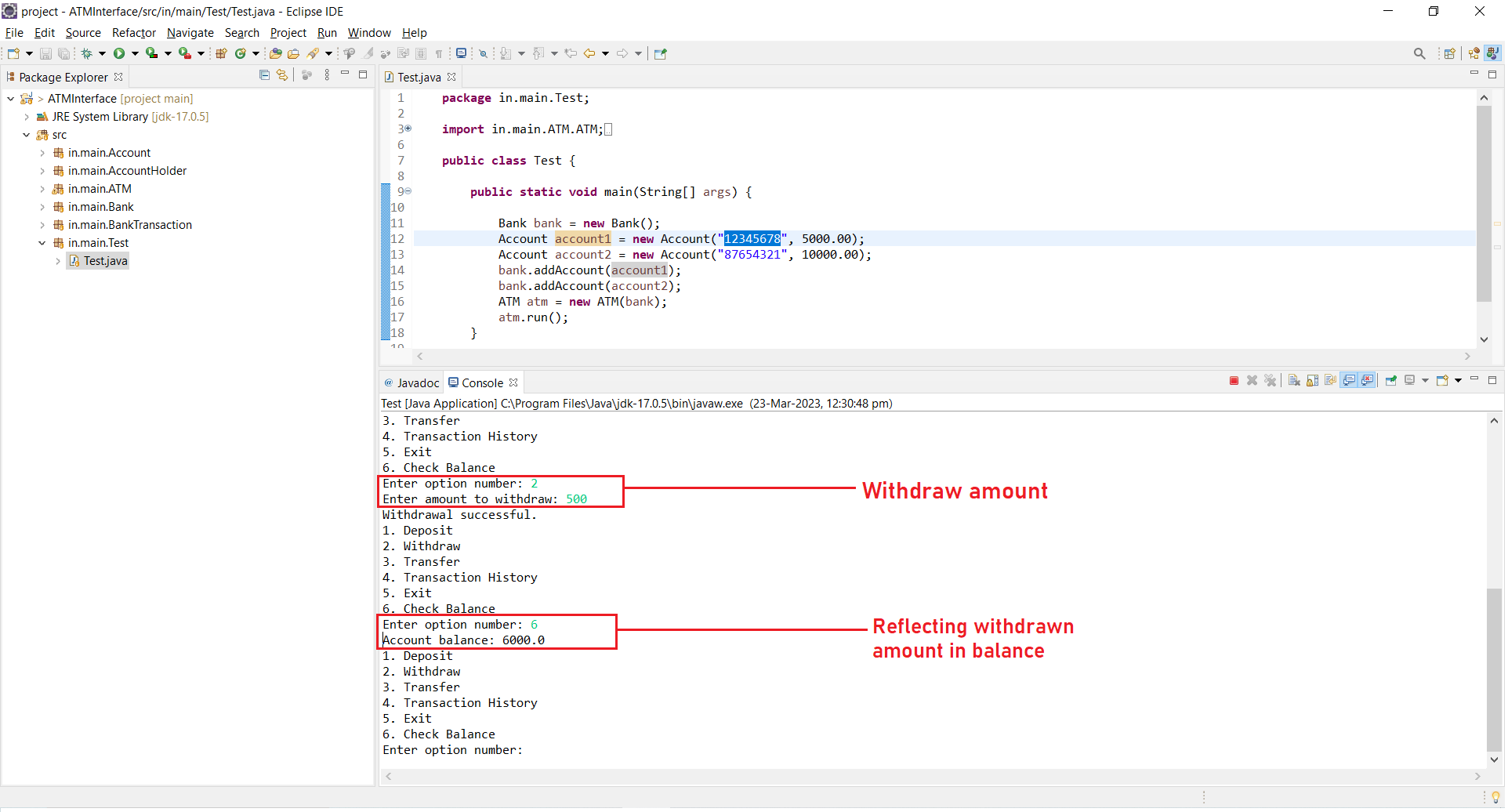Click the New Java Package icon
This screenshot has height=812, width=1508.
[221, 53]
